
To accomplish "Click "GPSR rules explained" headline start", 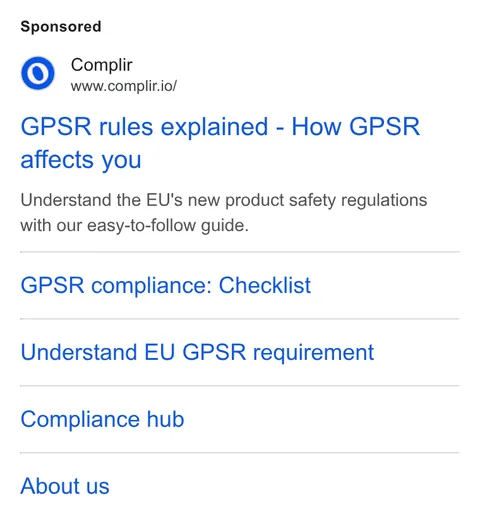I will 144,127.
